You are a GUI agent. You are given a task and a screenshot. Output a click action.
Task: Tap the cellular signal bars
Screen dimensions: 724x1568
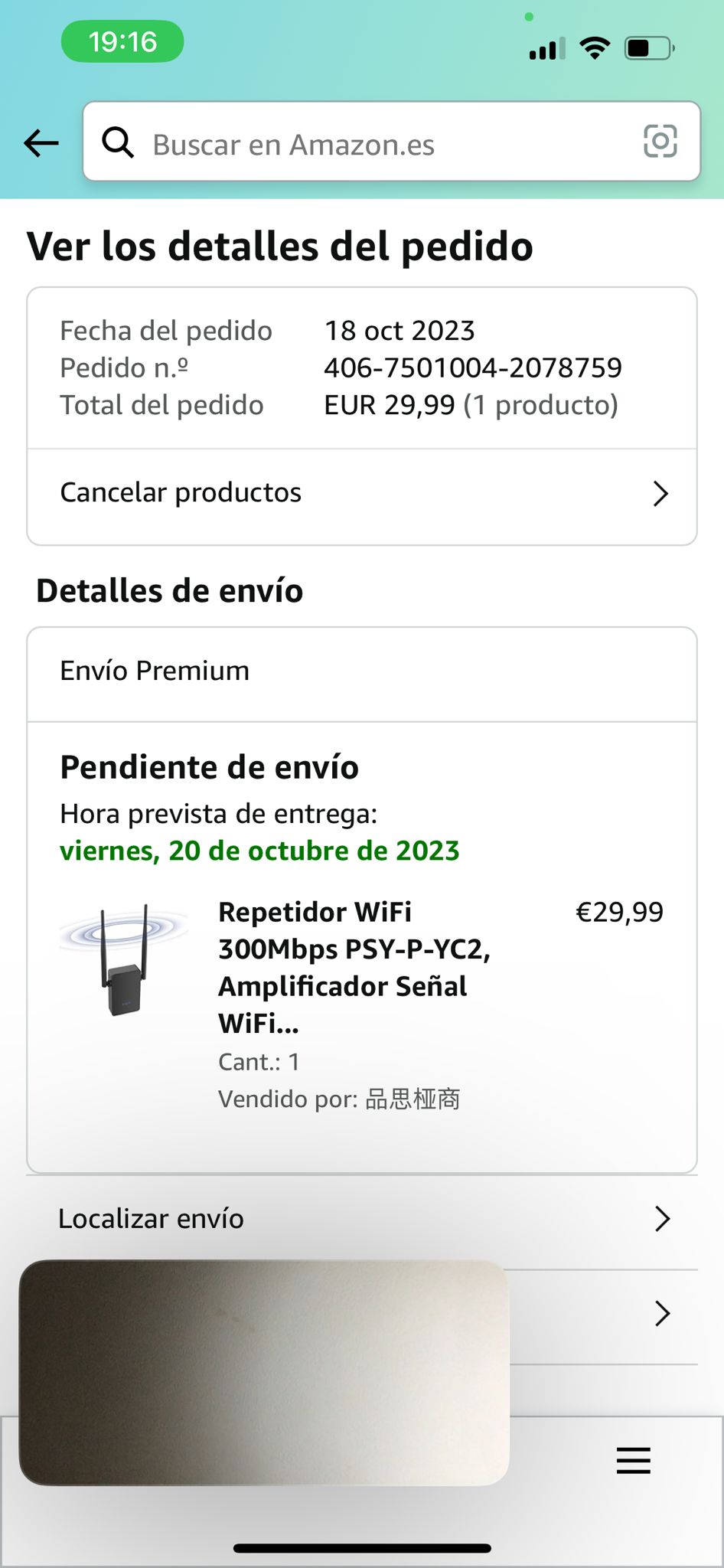point(546,49)
